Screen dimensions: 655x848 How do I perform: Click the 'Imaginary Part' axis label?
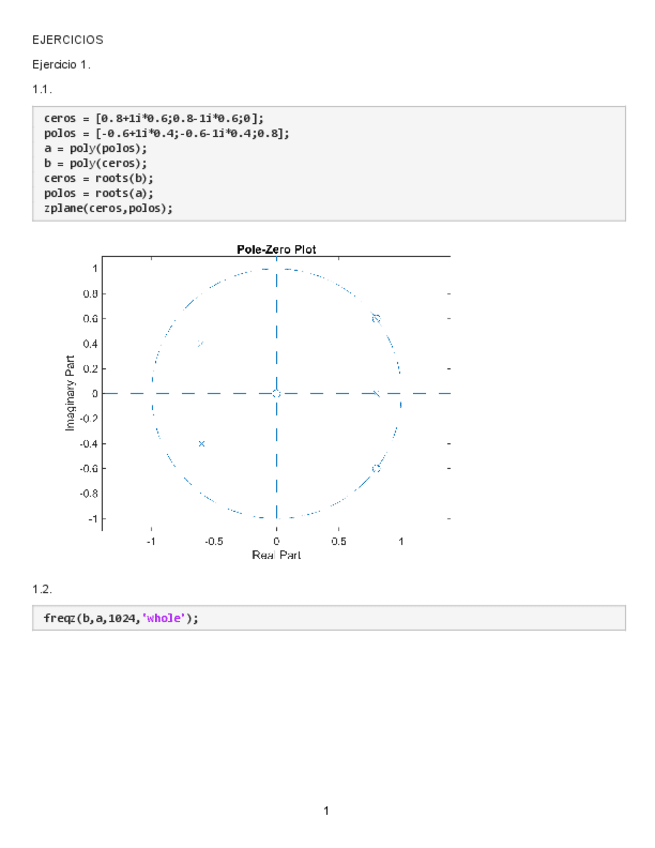pyautogui.click(x=71, y=393)
